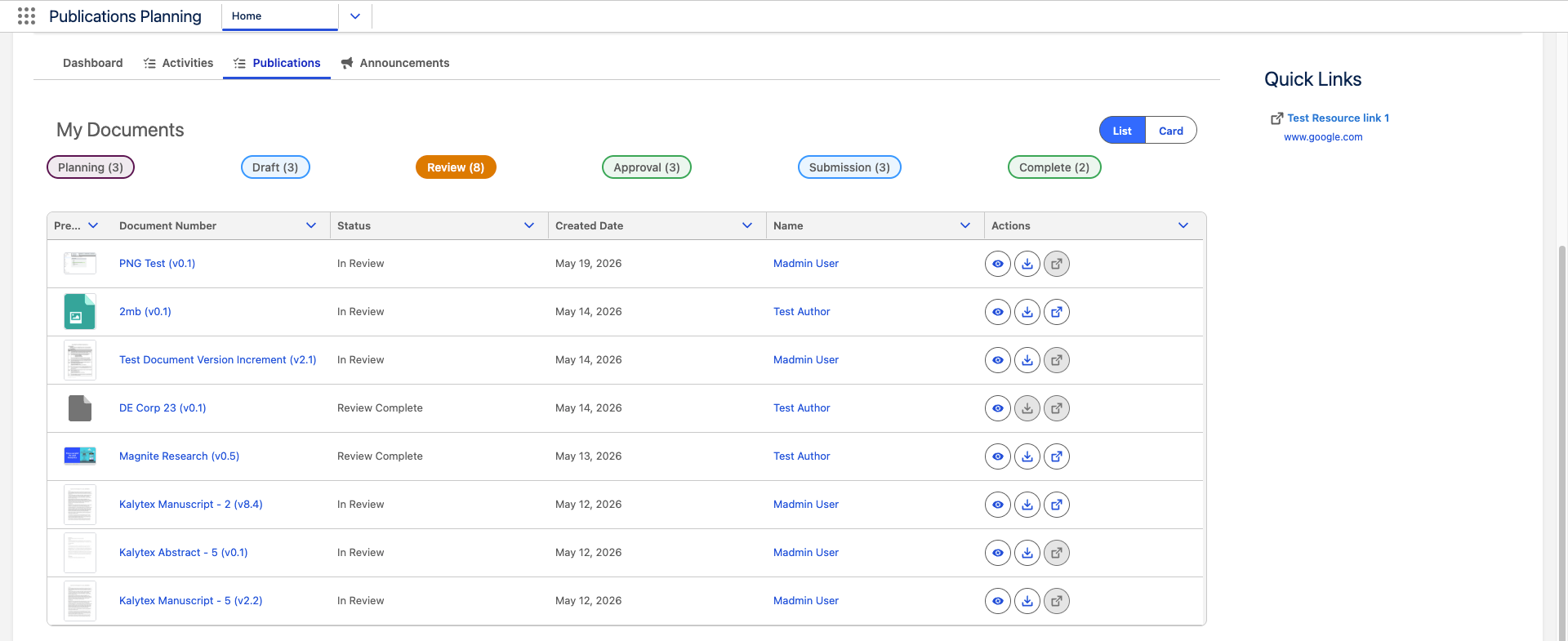Click the www.google.com text under Quick Links
1568x641 pixels.
point(1323,137)
